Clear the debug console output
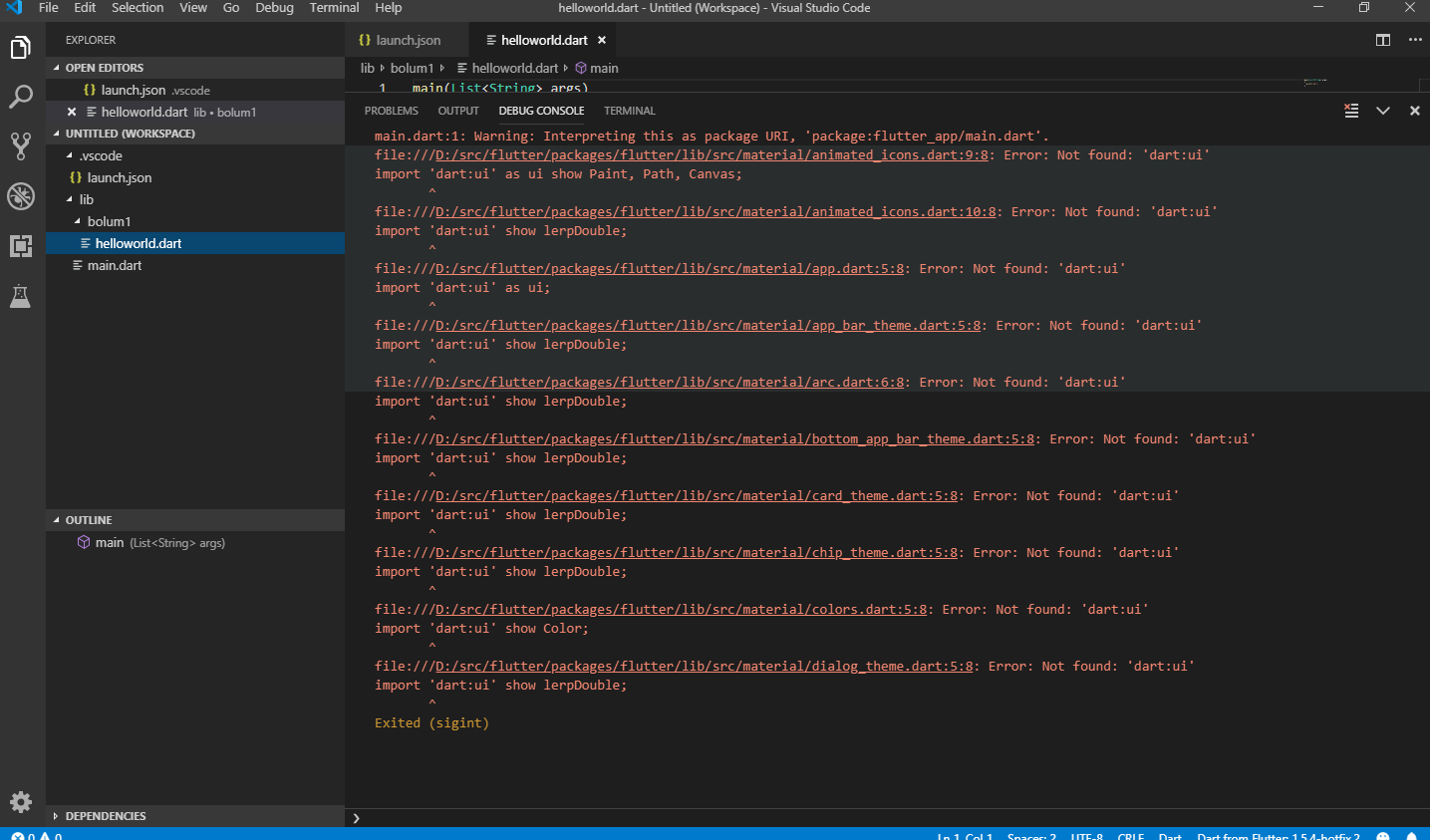 coord(1351,111)
